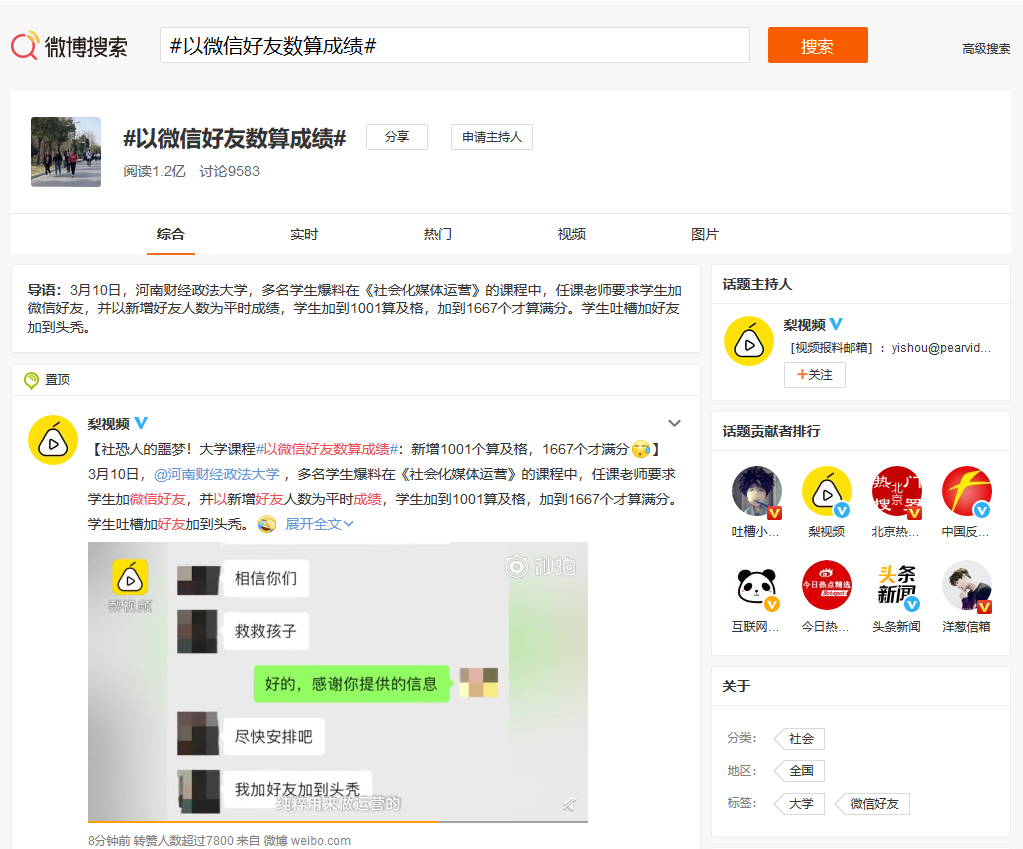Open 高级搜索 advanced search link
This screenshot has height=849, width=1023.
986,48
